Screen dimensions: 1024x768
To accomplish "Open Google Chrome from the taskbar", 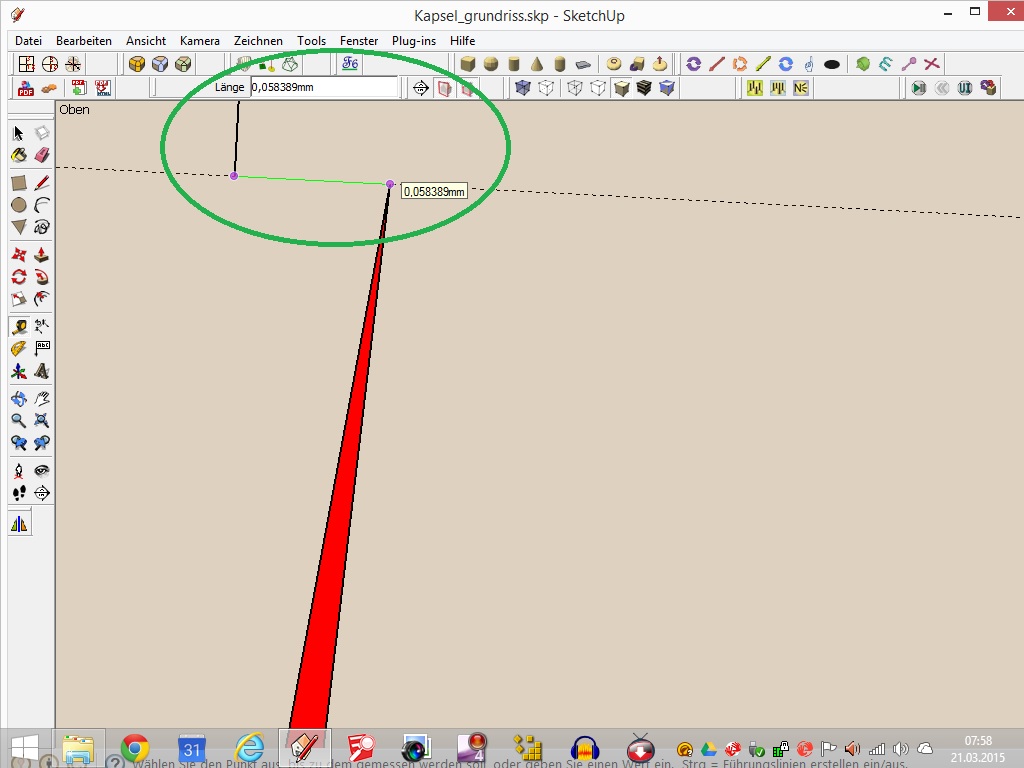I will pyautogui.click(x=135, y=748).
